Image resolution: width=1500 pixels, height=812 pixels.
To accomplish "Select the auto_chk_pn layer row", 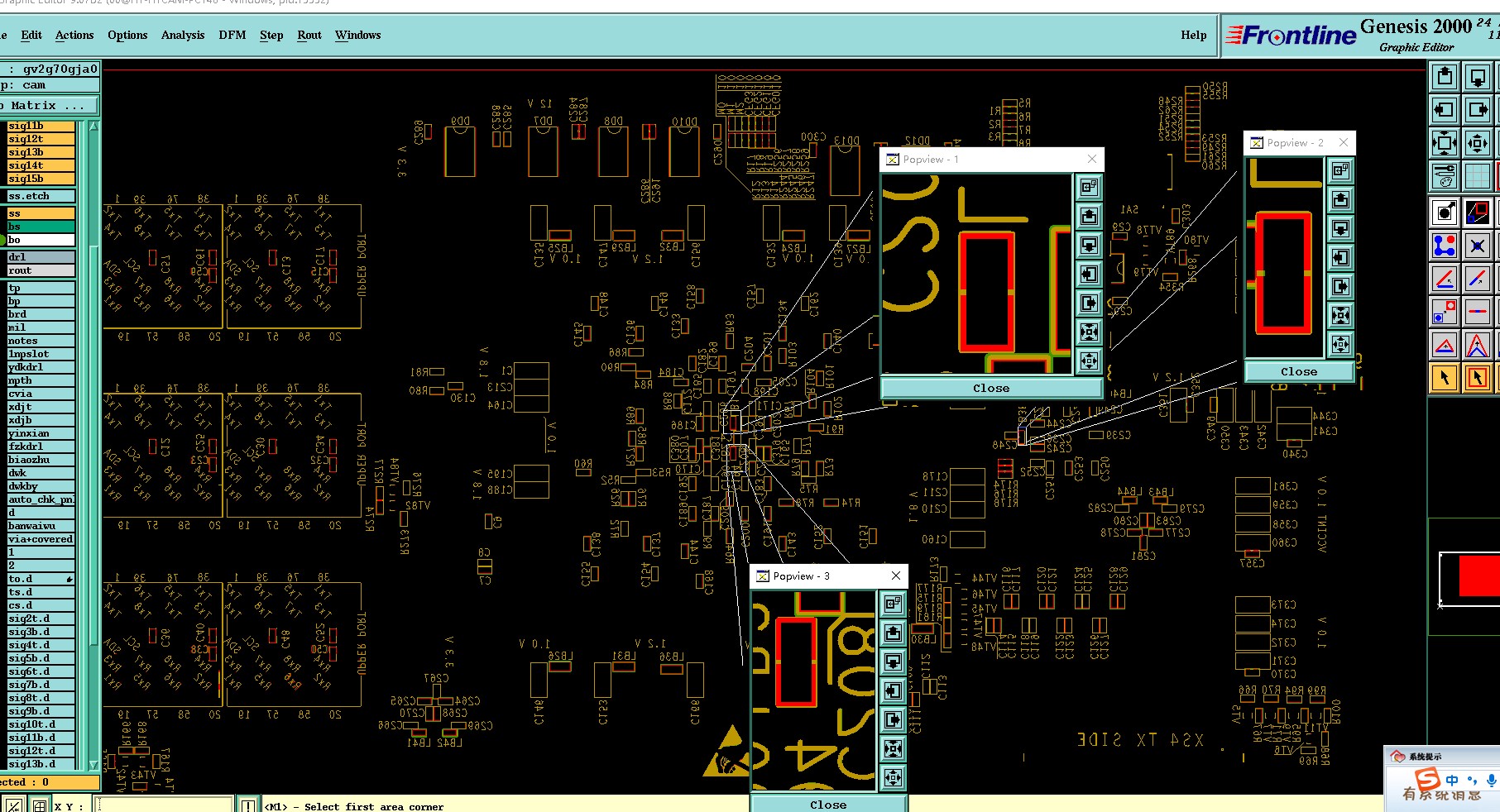I will click(41, 499).
